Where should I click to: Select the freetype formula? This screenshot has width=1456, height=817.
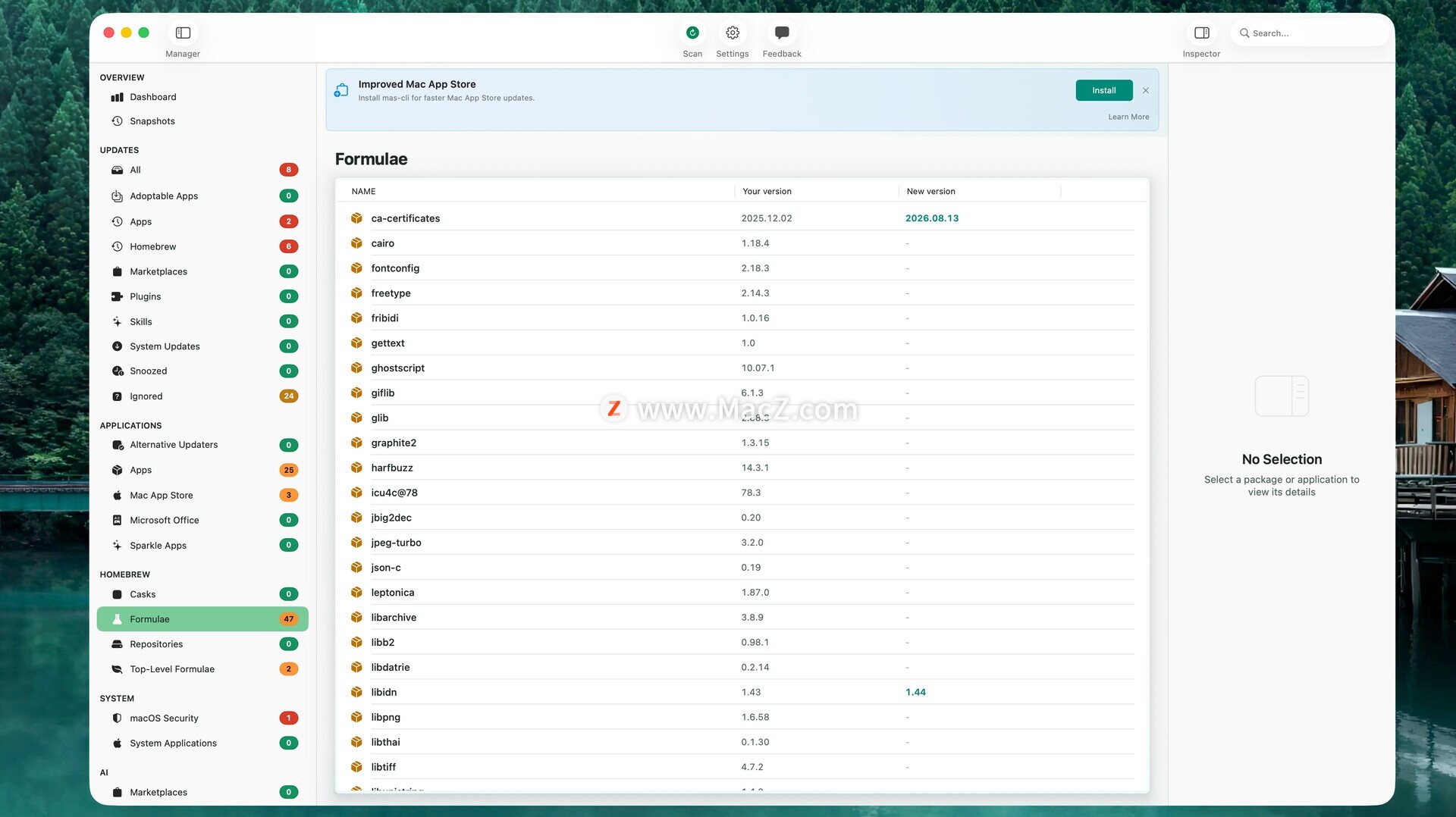(742, 293)
